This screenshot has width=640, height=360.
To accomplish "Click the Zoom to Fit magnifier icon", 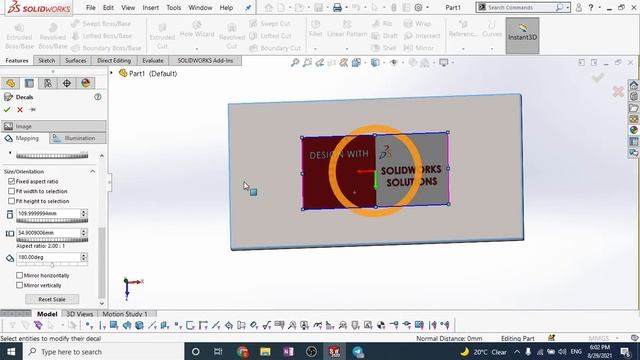I will 295,62.
